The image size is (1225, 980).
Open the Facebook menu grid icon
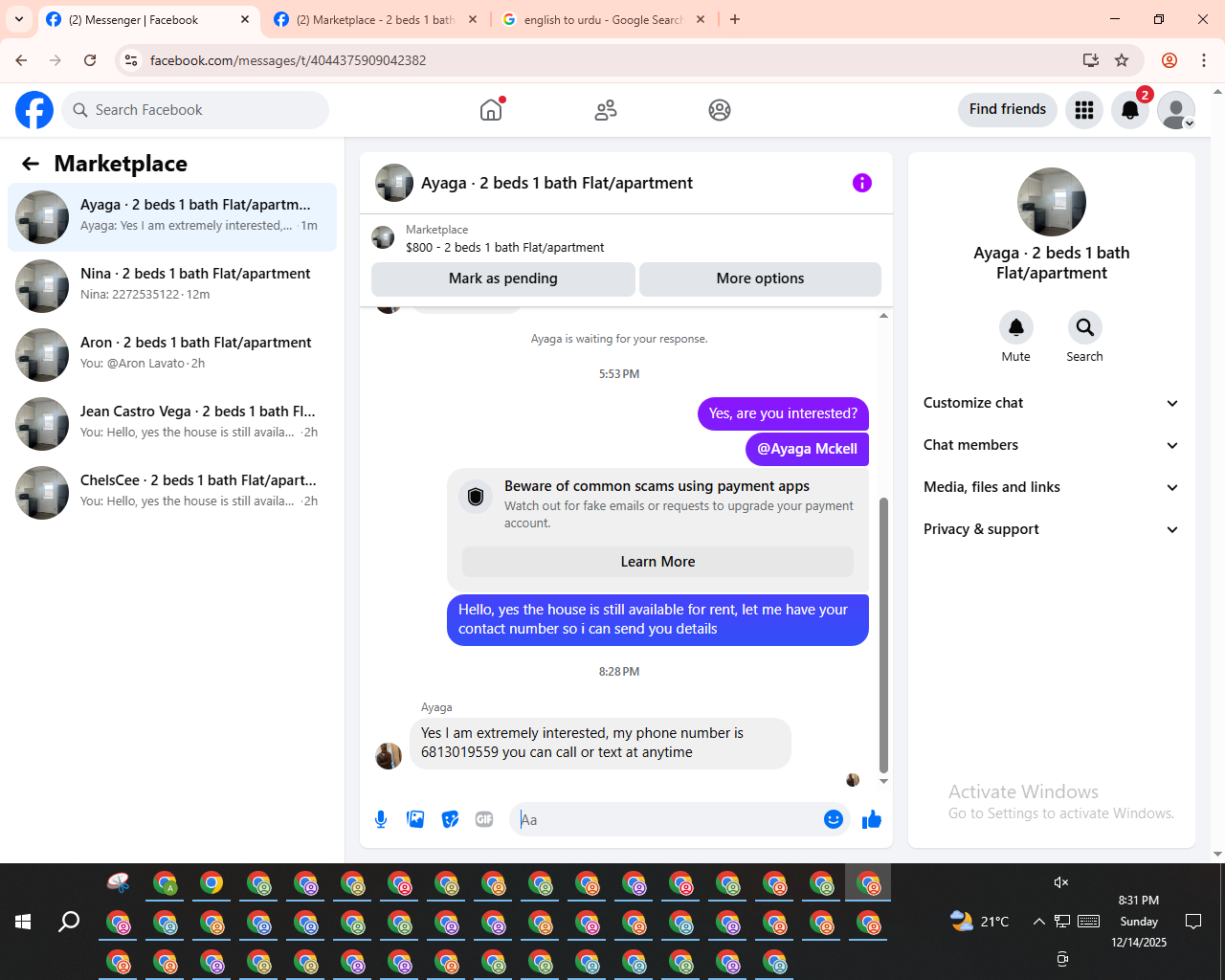point(1084,110)
